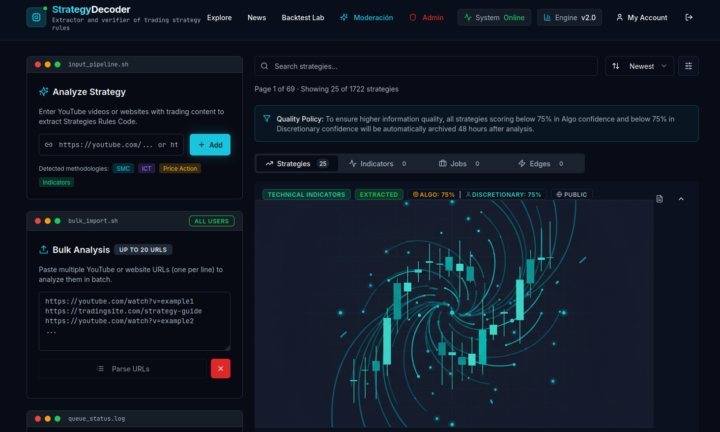
Task: Click 'Page 1 of 69' pagination text
Action: [x=275, y=89]
